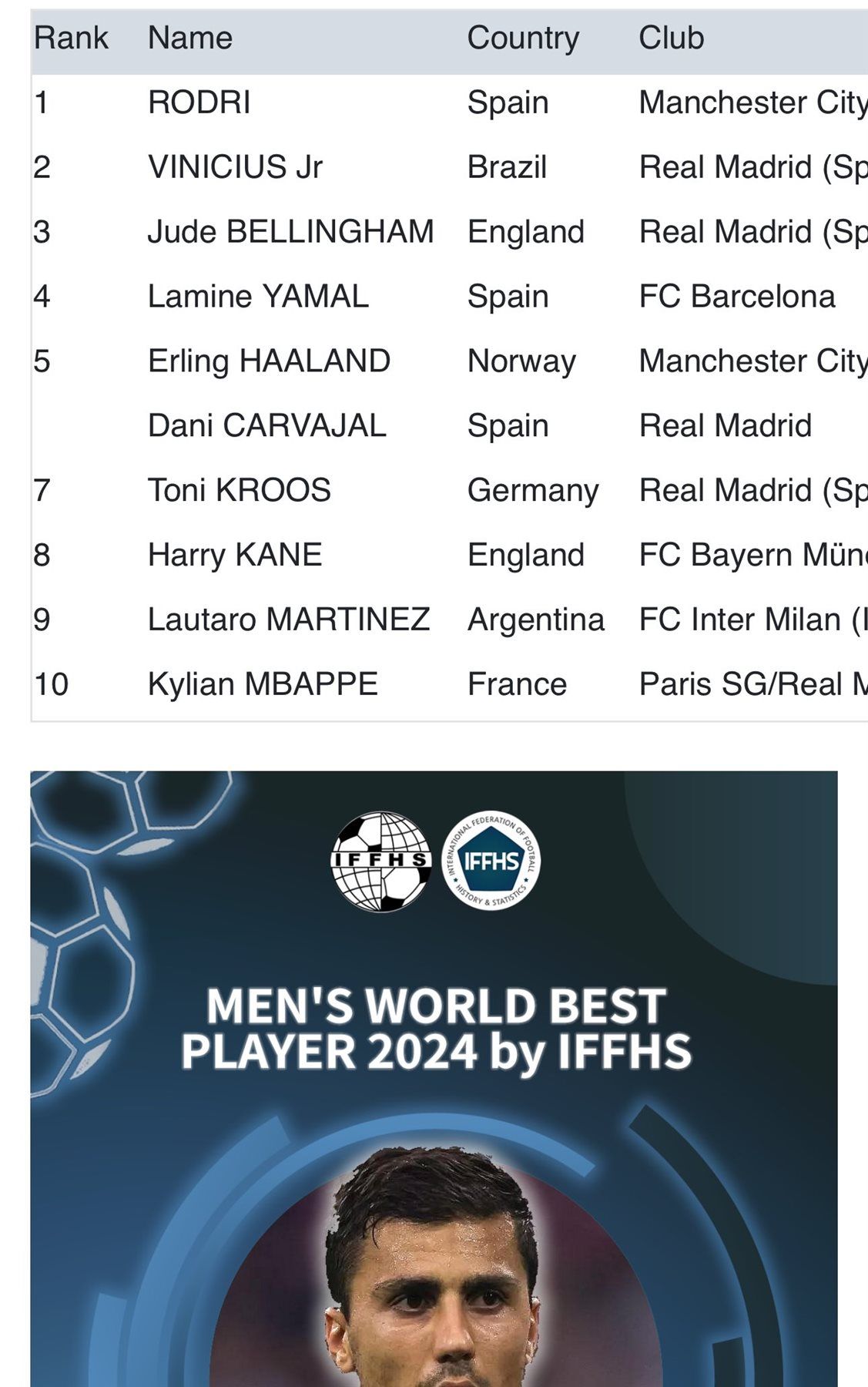Tap the Club column header
Screen dimensions: 868x1387
(x=671, y=38)
